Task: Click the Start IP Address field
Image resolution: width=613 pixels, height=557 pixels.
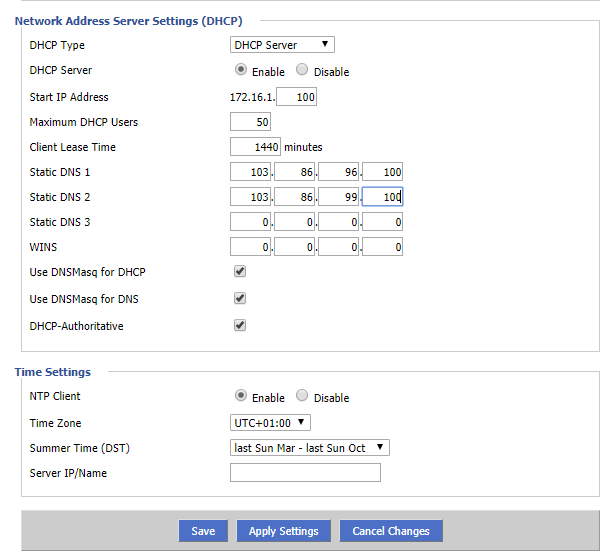Action: (297, 97)
